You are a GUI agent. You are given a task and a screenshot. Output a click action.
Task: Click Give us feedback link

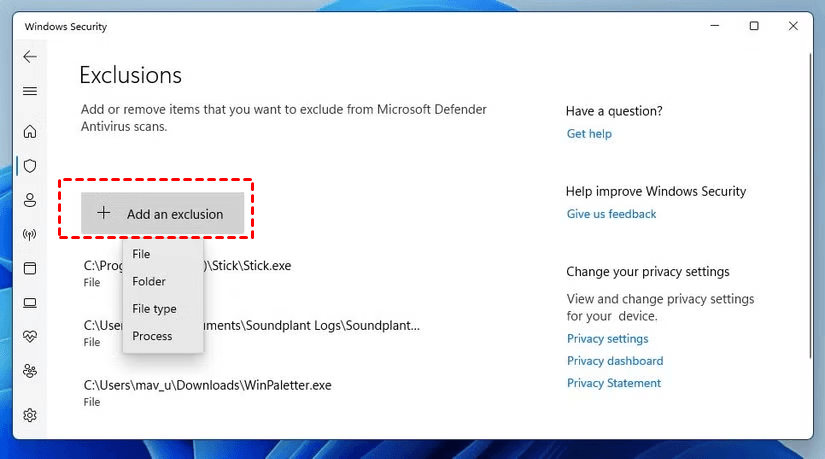click(x=611, y=214)
